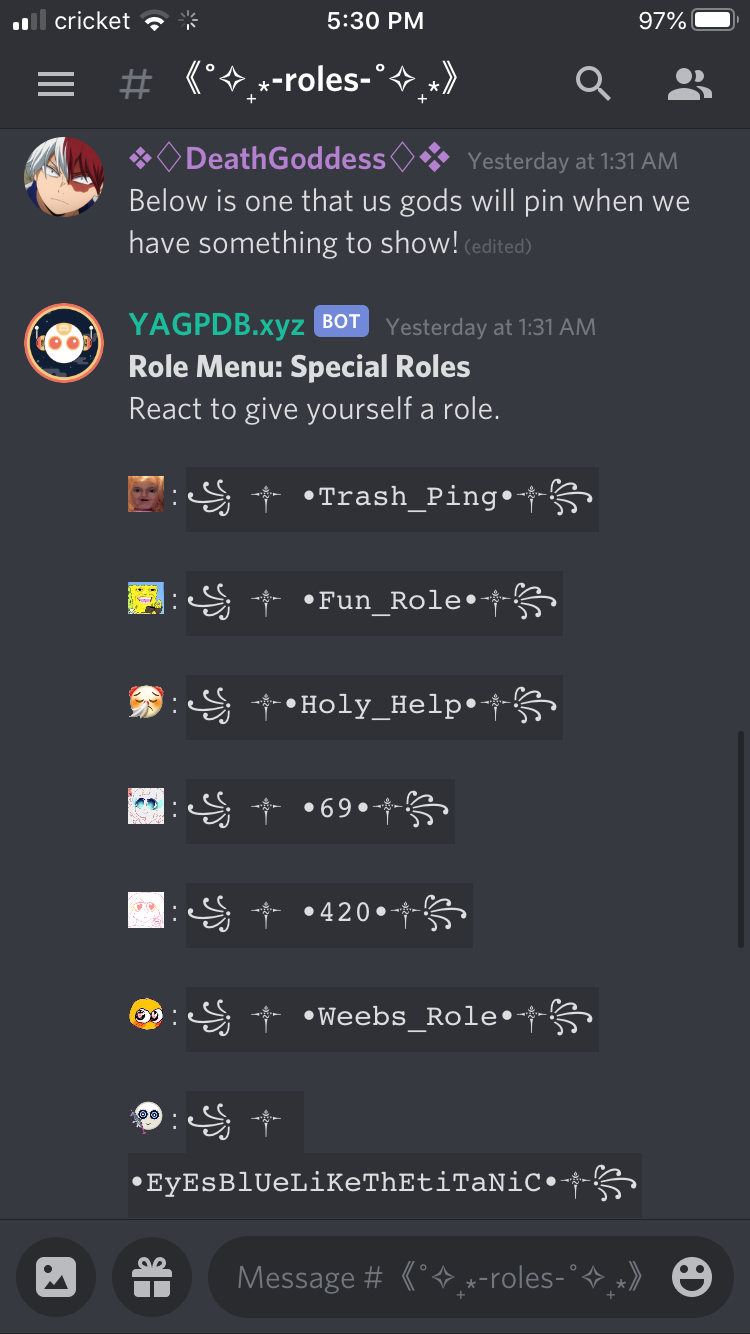
Task: Tap the yellow blob emoji for Weebs_Role
Action: click(146, 1015)
